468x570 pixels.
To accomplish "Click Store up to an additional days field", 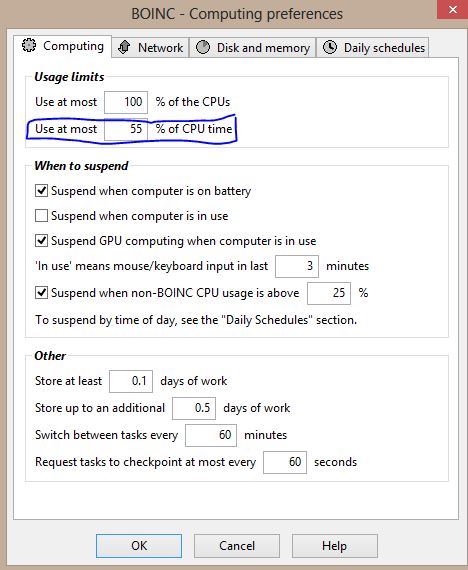I will tap(194, 408).
